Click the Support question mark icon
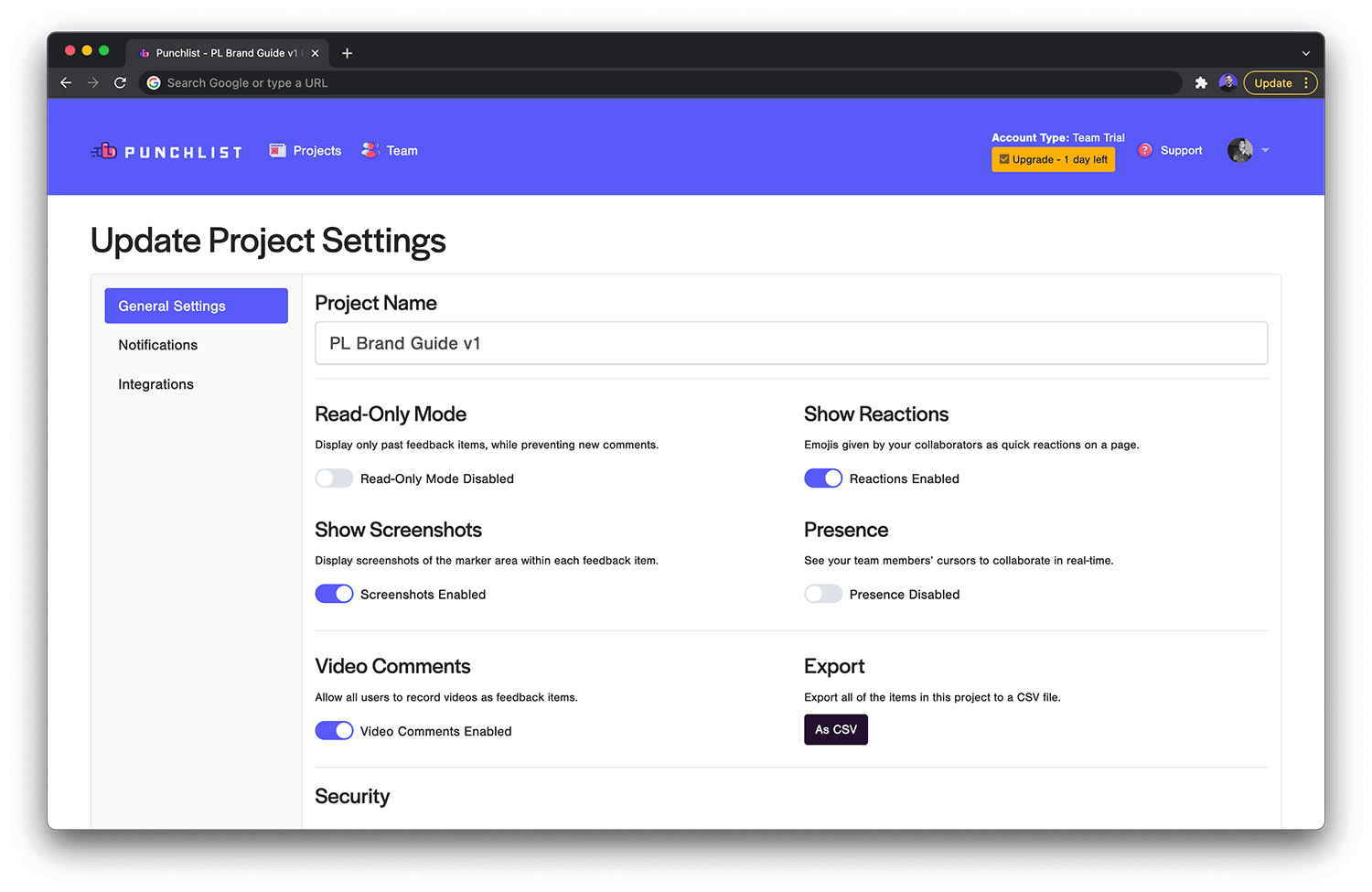This screenshot has width=1372, height=892. point(1145,150)
